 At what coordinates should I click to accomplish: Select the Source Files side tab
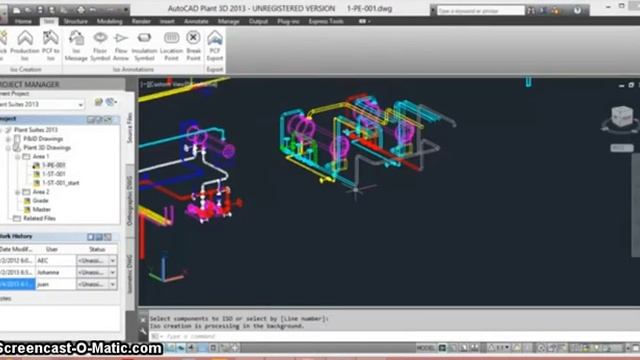coord(130,127)
